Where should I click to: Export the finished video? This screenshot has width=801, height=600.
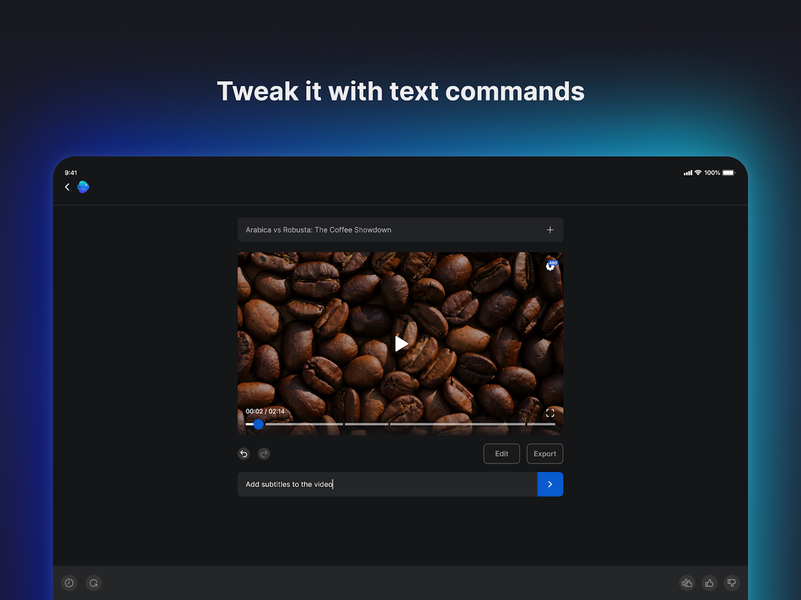[x=544, y=453]
